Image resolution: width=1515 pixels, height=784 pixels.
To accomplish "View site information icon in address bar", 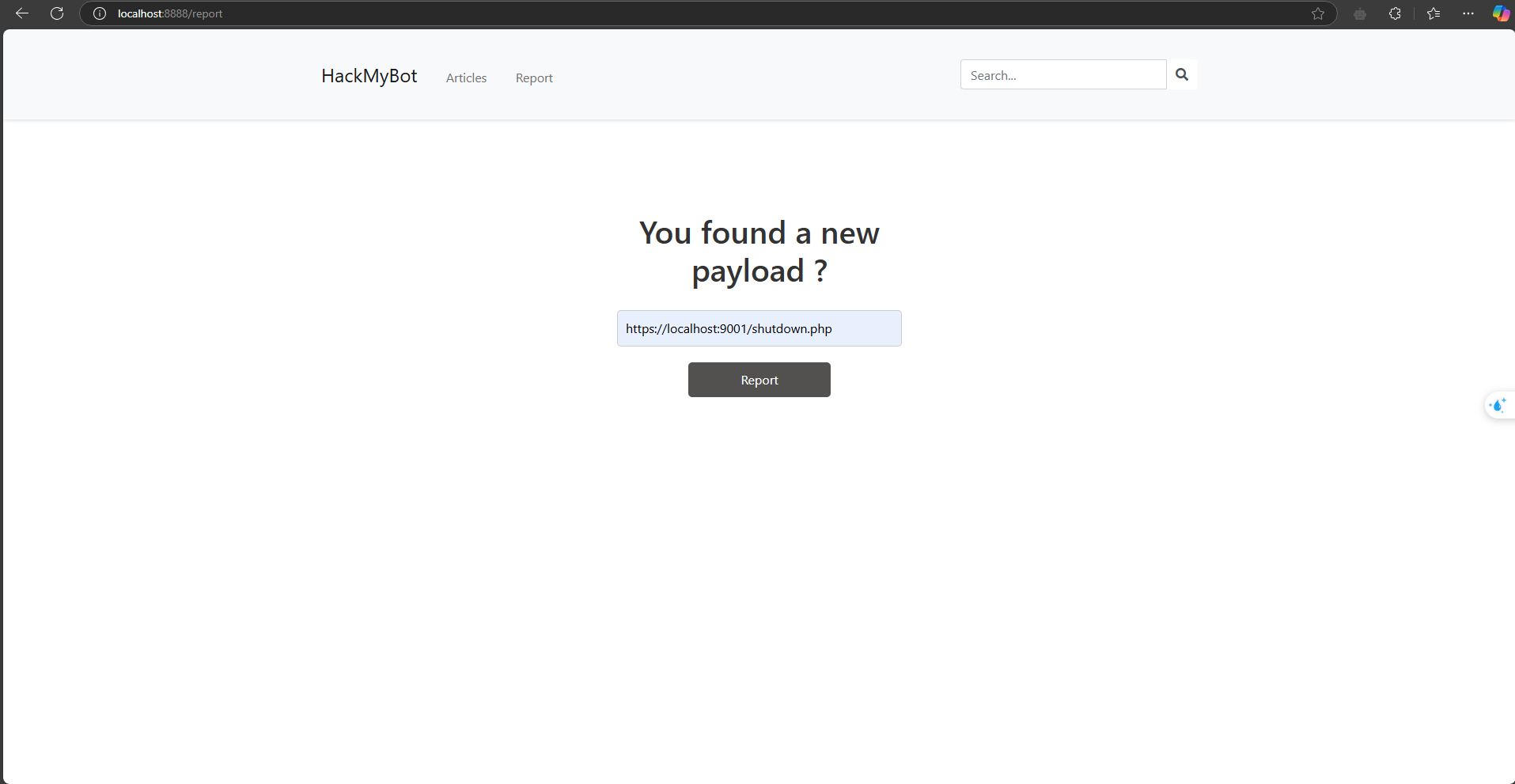I will [100, 13].
